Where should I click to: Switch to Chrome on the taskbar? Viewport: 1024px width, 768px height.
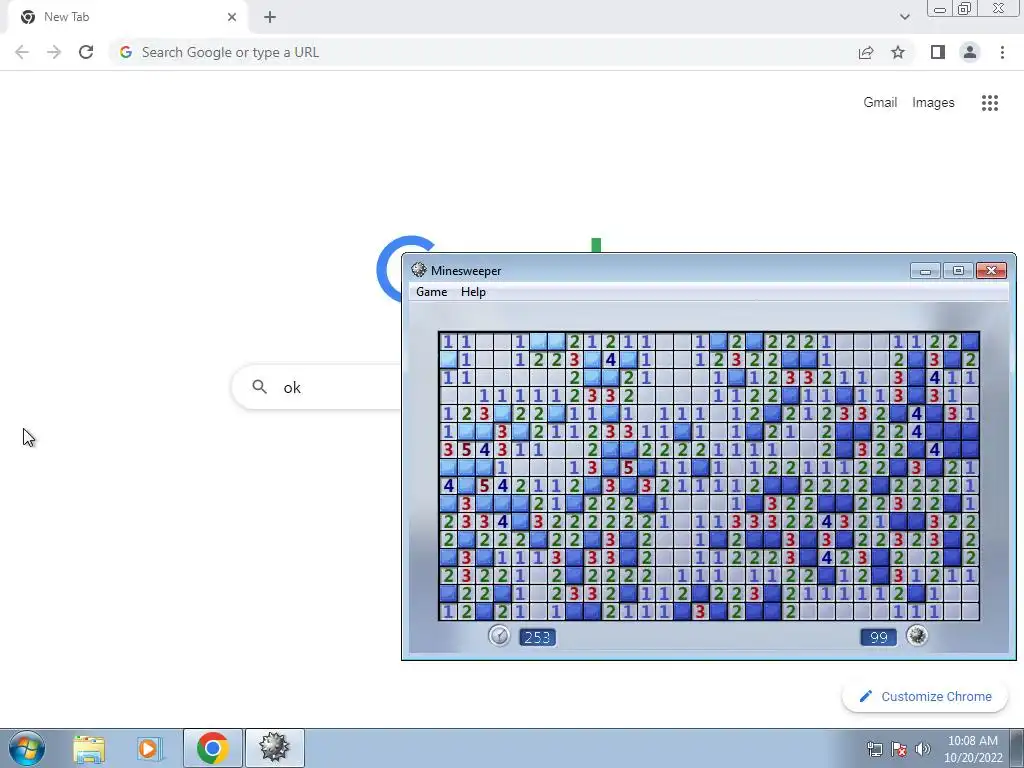[212, 748]
